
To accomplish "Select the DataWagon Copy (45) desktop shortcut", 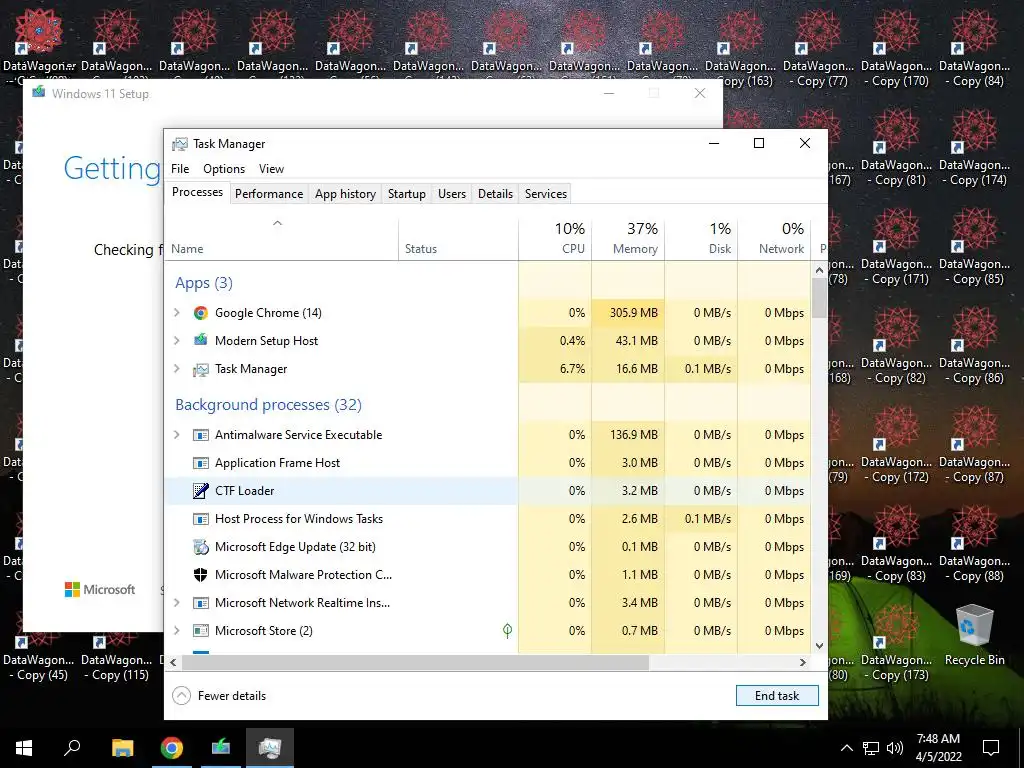I will pos(38,658).
